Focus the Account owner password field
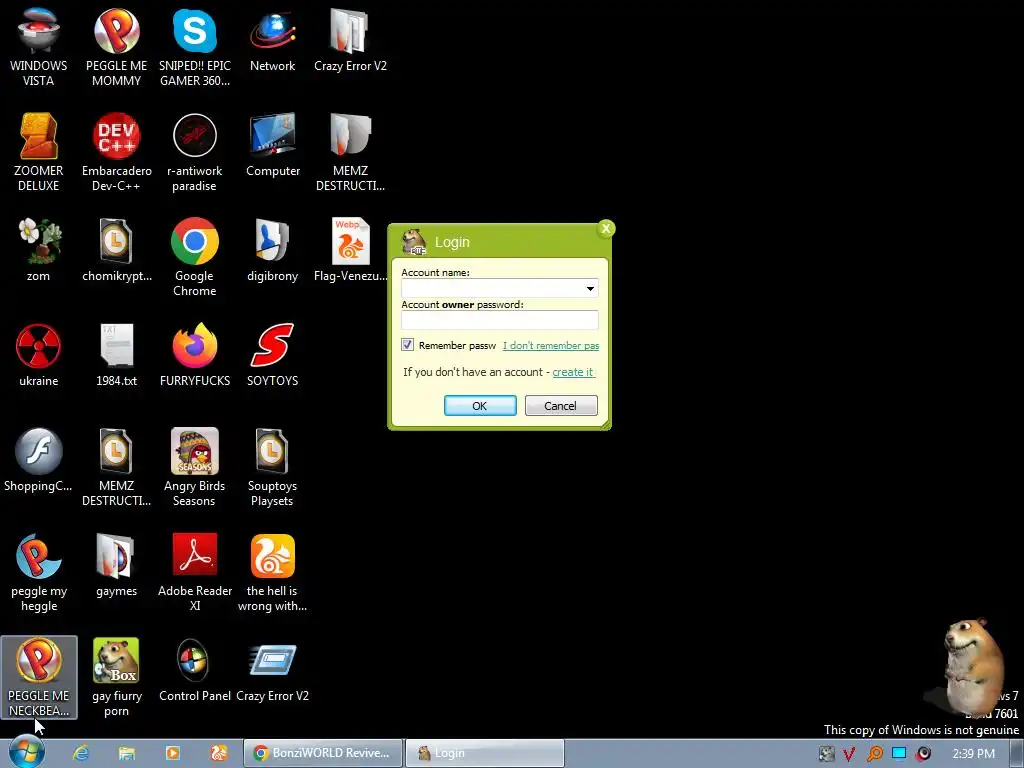This screenshot has width=1024, height=768. pyautogui.click(x=500, y=320)
